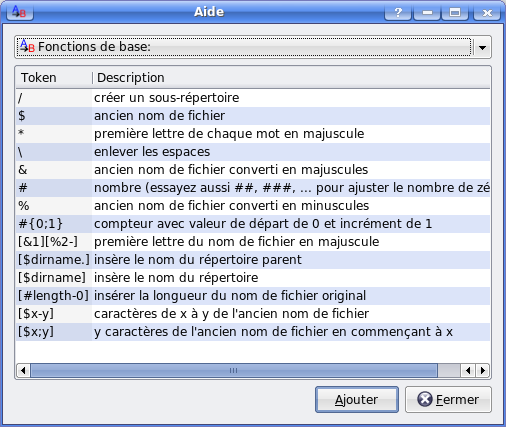Click the rightmost scroll arrow of scrollbar

[x=482, y=370]
